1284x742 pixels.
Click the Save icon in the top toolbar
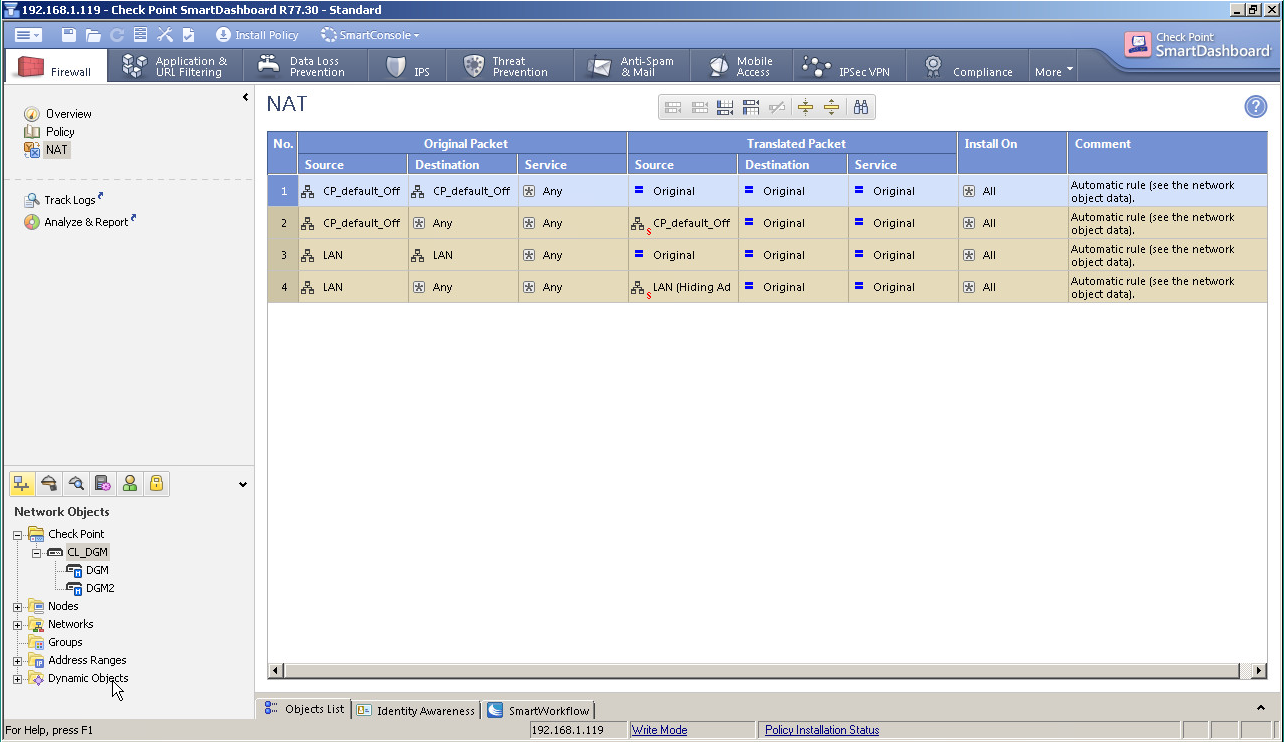69,35
